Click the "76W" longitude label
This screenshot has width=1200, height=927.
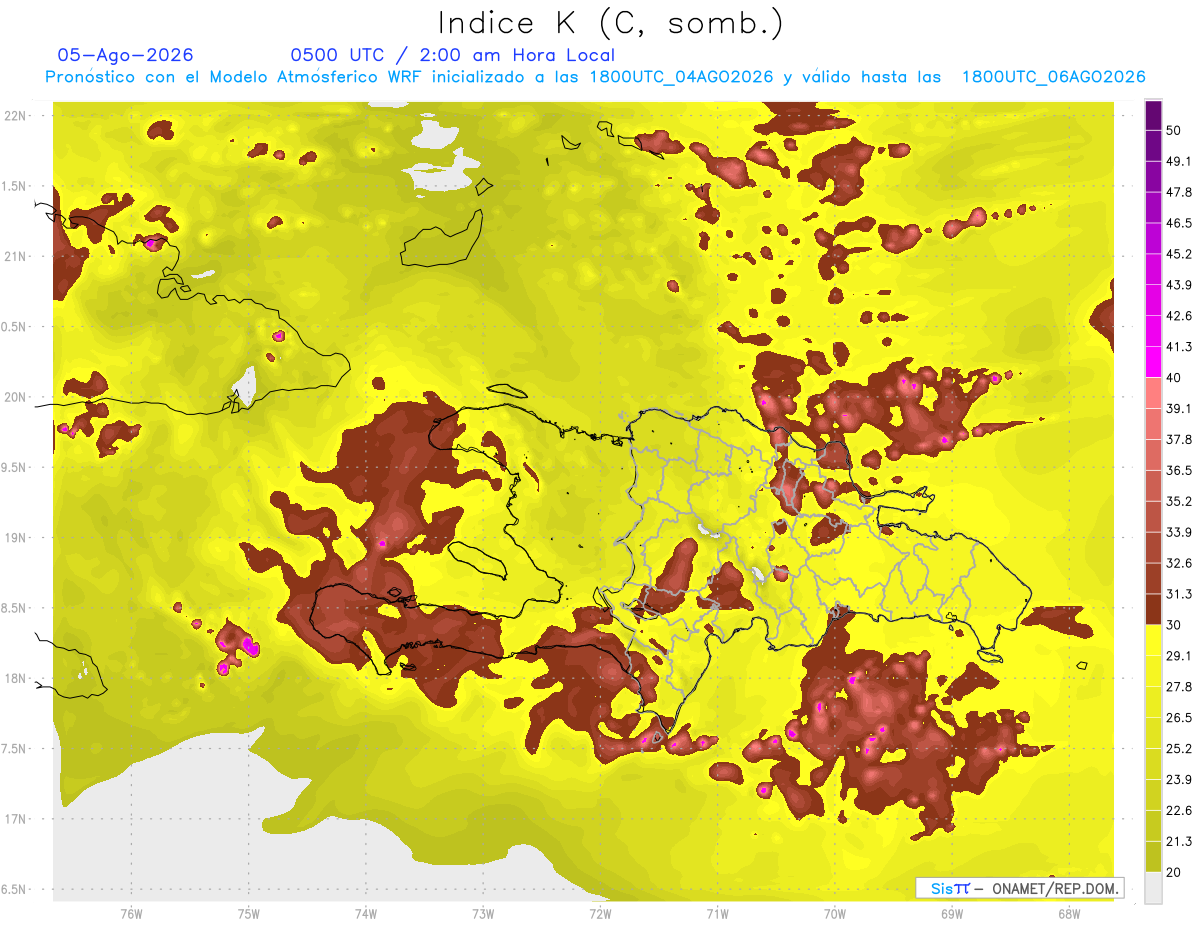coord(131,913)
